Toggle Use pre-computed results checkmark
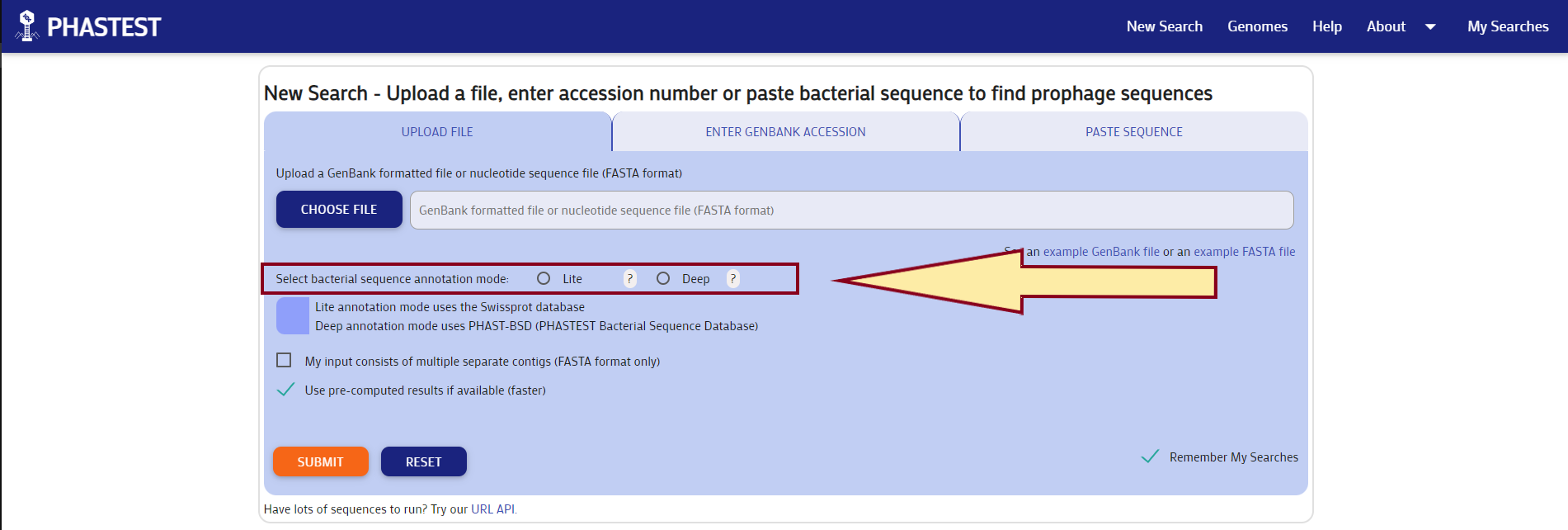 pyautogui.click(x=285, y=390)
